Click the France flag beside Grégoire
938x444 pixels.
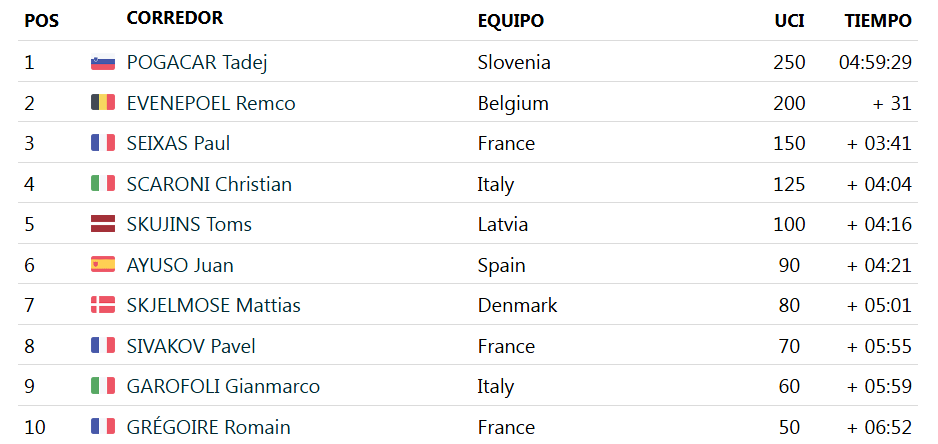pos(103,427)
